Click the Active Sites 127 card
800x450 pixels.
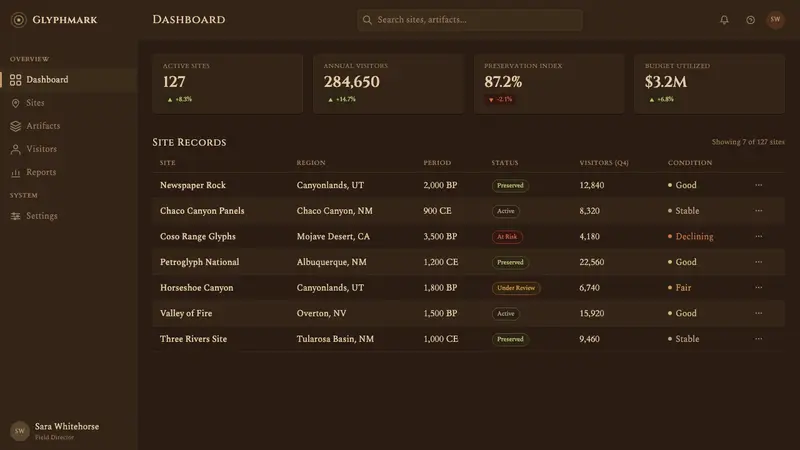[228, 84]
